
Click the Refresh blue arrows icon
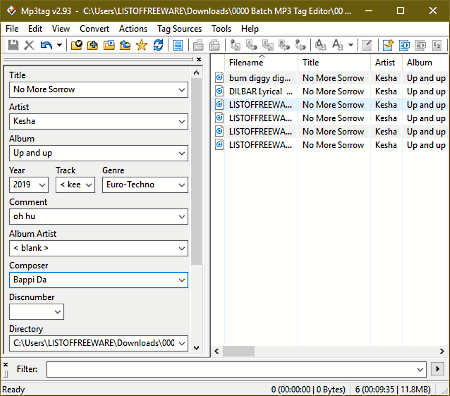click(158, 45)
